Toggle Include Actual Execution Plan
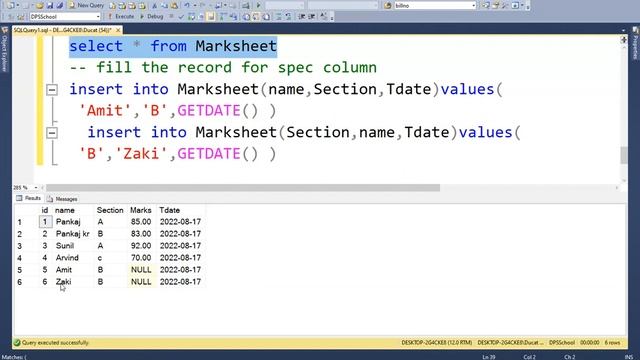Viewport: 640px width, 360px height. coord(223,17)
